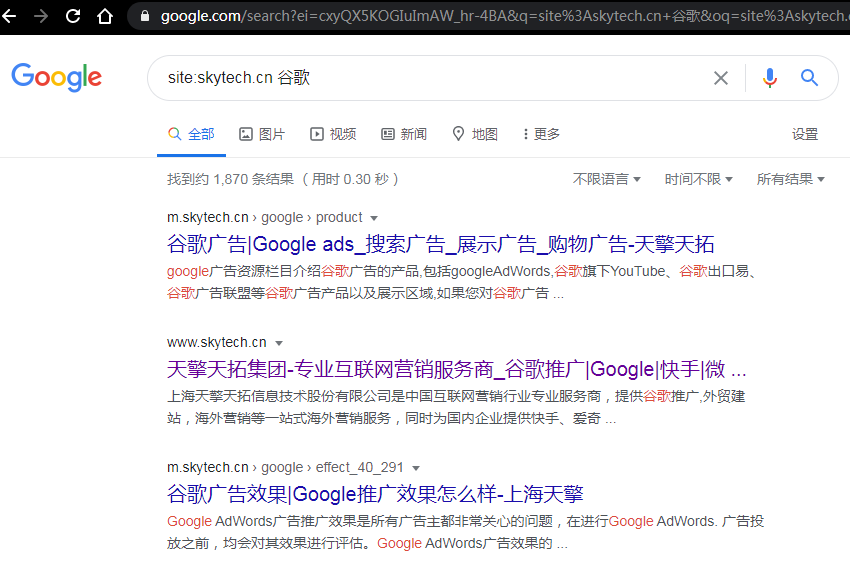Open the 谷歌广告效果 result link

tap(375, 493)
